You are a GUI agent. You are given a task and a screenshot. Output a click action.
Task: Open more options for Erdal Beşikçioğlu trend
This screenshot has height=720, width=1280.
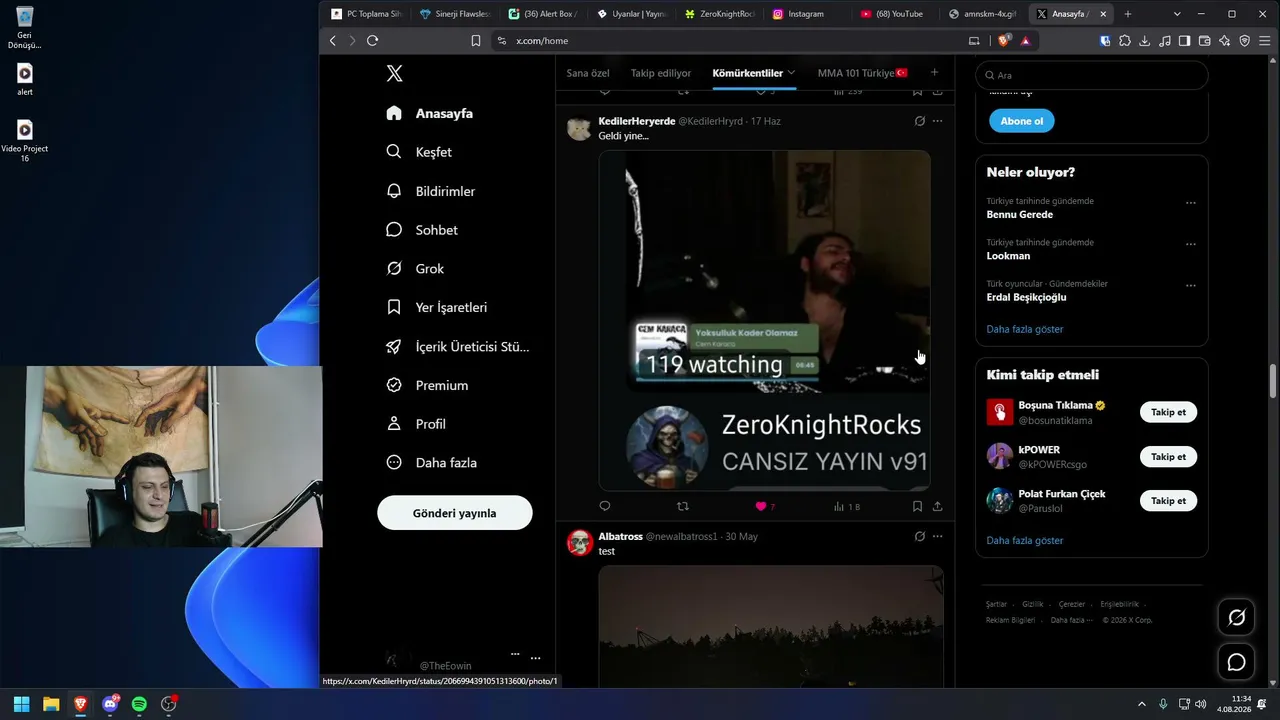click(1191, 285)
